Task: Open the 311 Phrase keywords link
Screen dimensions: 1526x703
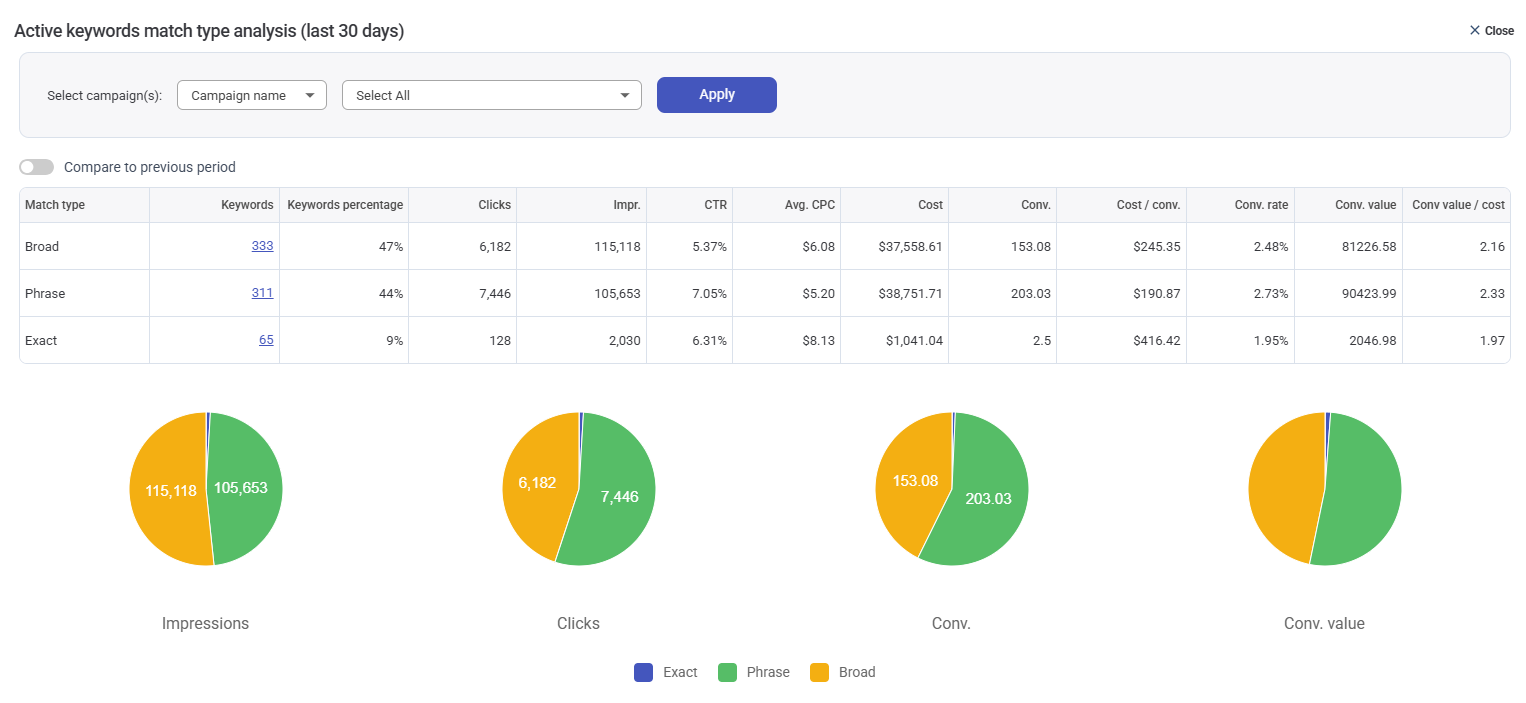Action: pyautogui.click(x=262, y=293)
